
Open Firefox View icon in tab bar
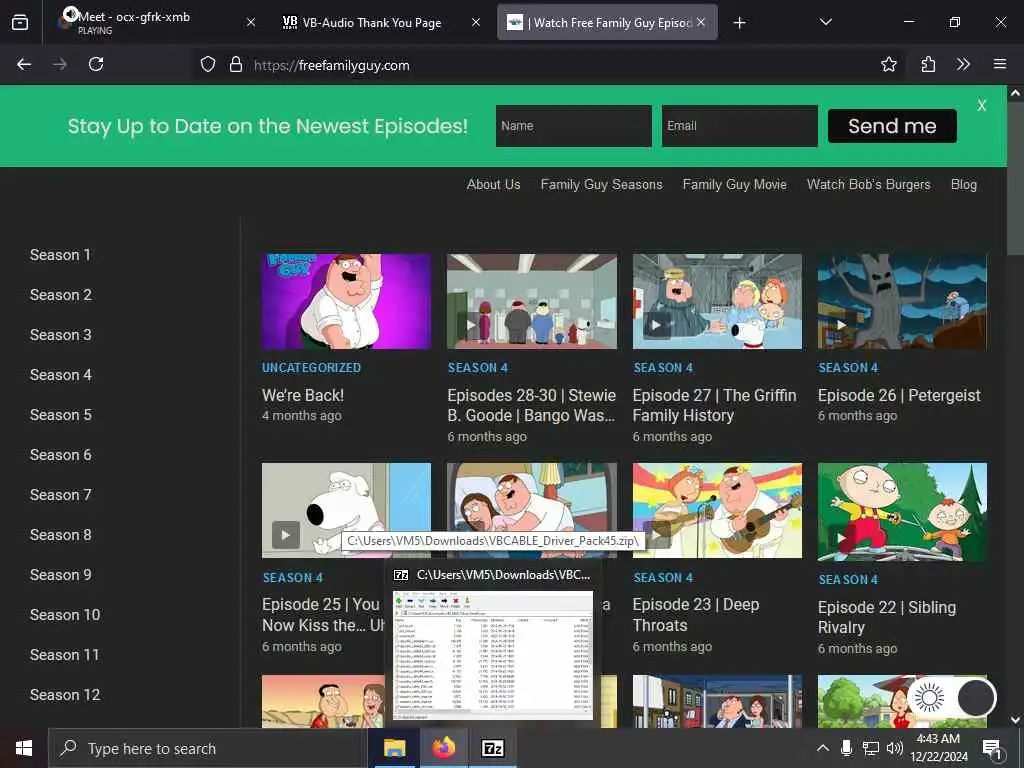click(x=20, y=23)
